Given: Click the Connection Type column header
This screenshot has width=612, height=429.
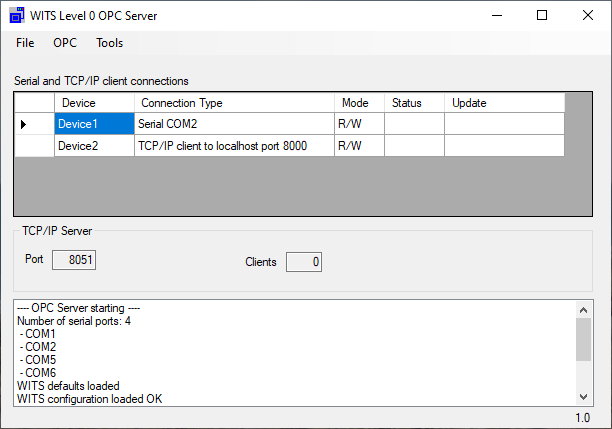Looking at the screenshot, I should [234, 103].
